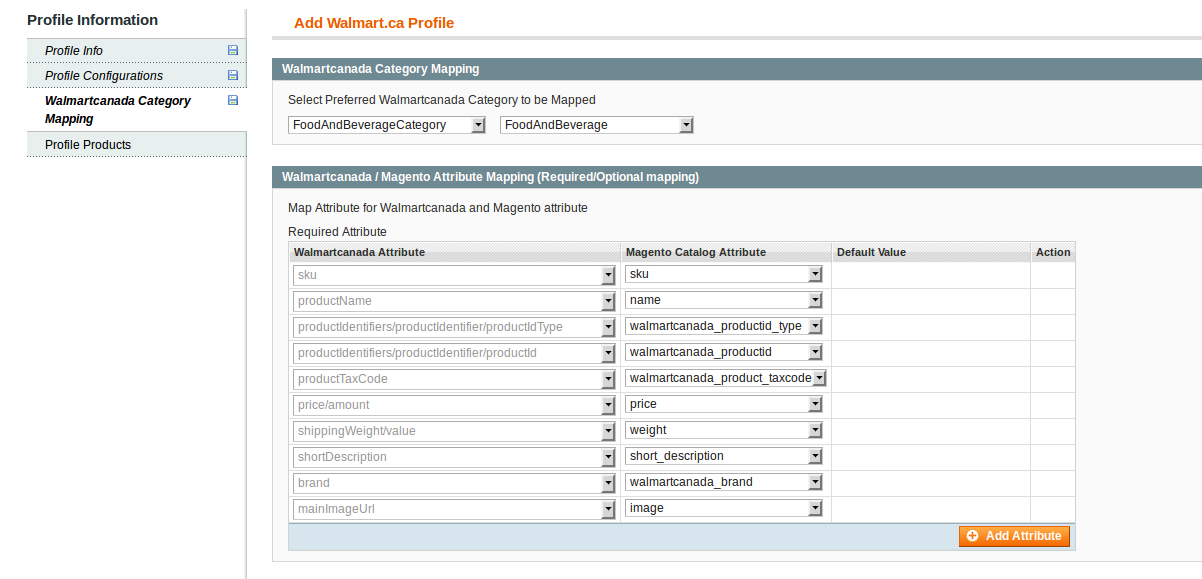The height and width of the screenshot is (579, 1202).
Task: Open the Magento dropdown showing weight
Action: [724, 430]
